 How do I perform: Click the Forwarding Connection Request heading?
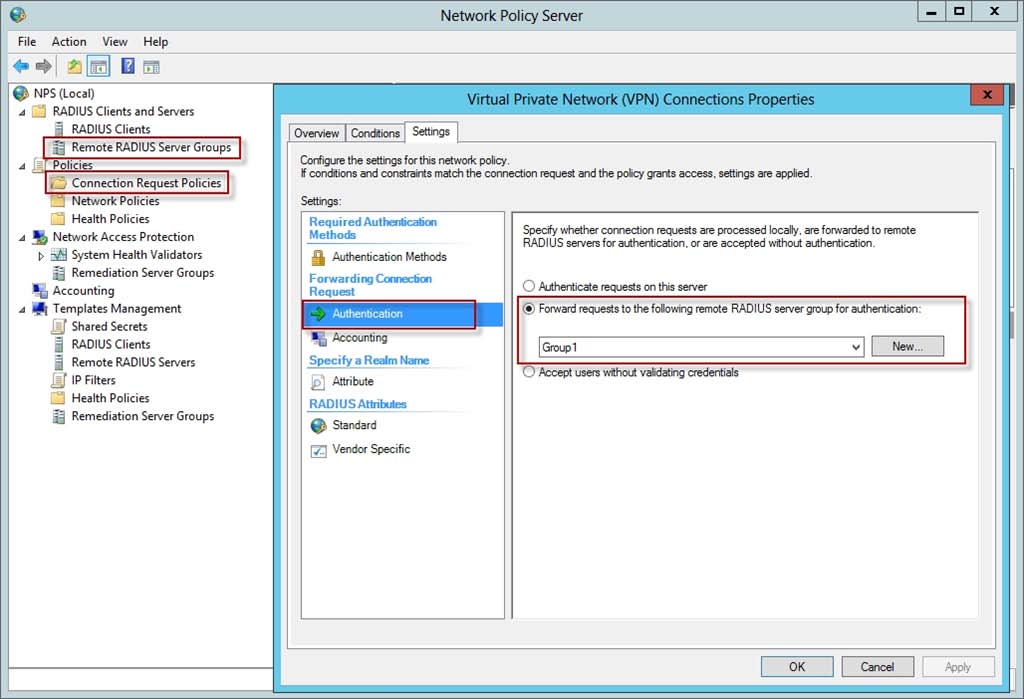tap(370, 285)
